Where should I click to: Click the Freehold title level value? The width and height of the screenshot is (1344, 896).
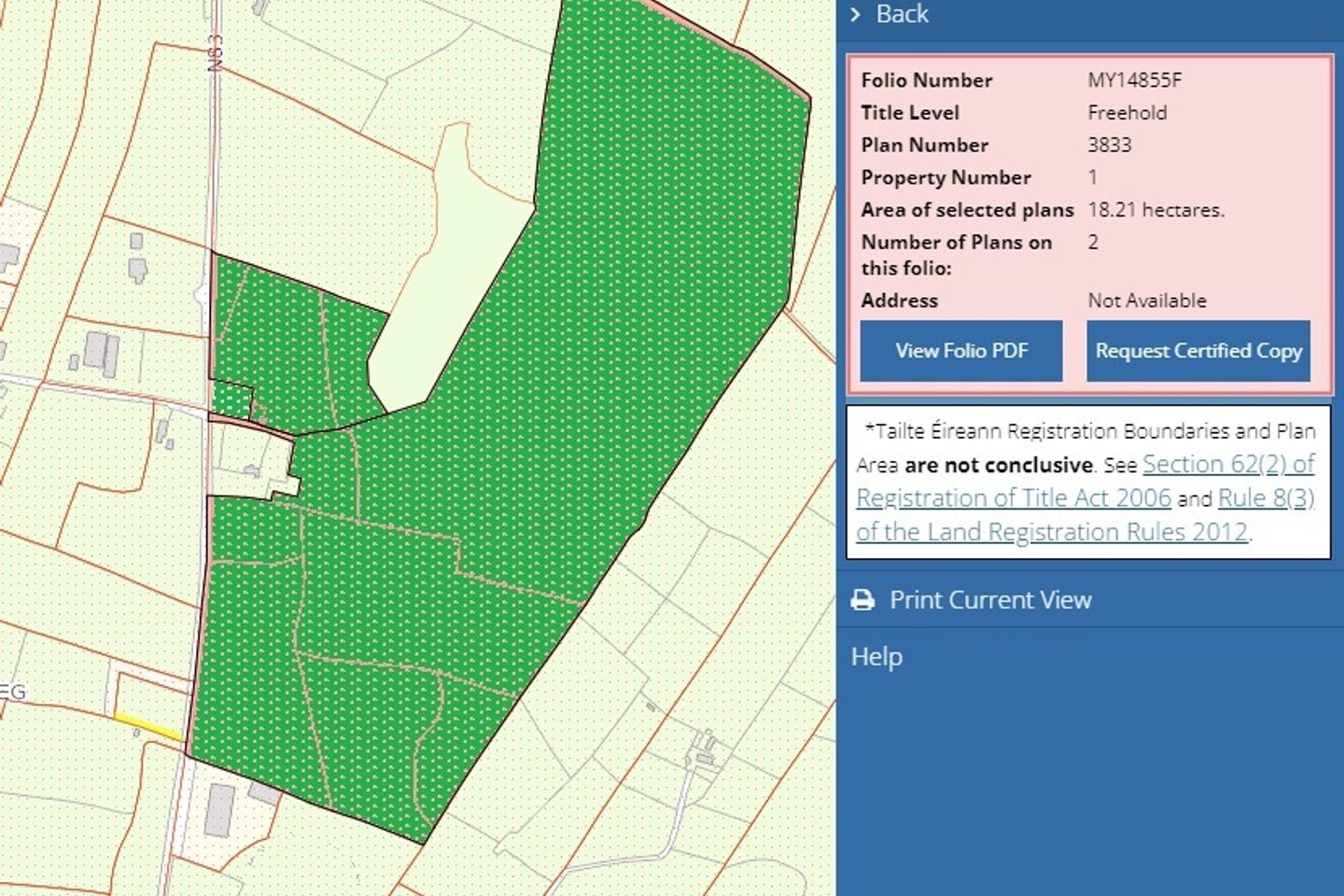(x=1127, y=113)
